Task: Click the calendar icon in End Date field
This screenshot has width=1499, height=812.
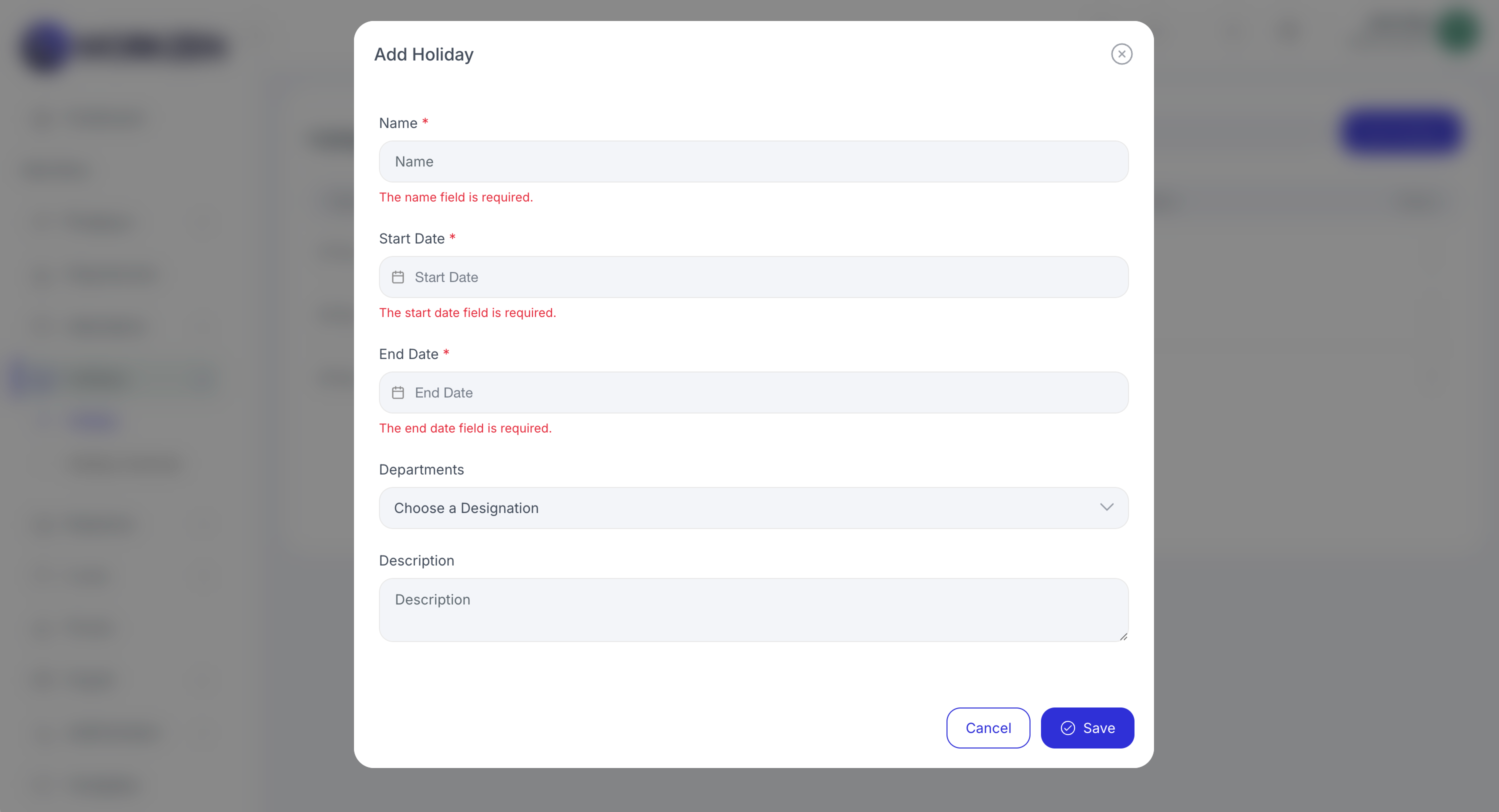Action: tap(398, 393)
